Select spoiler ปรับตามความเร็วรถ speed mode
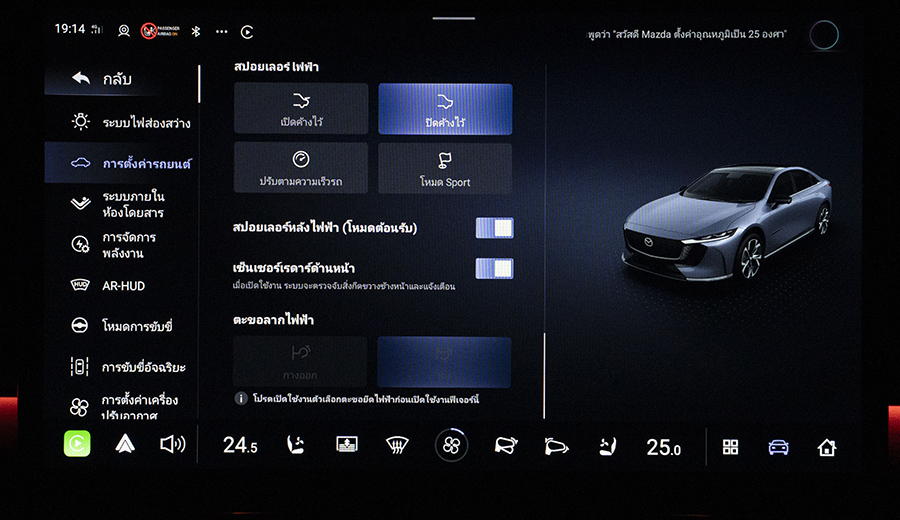Viewport: 900px width, 520px height. [x=301, y=168]
